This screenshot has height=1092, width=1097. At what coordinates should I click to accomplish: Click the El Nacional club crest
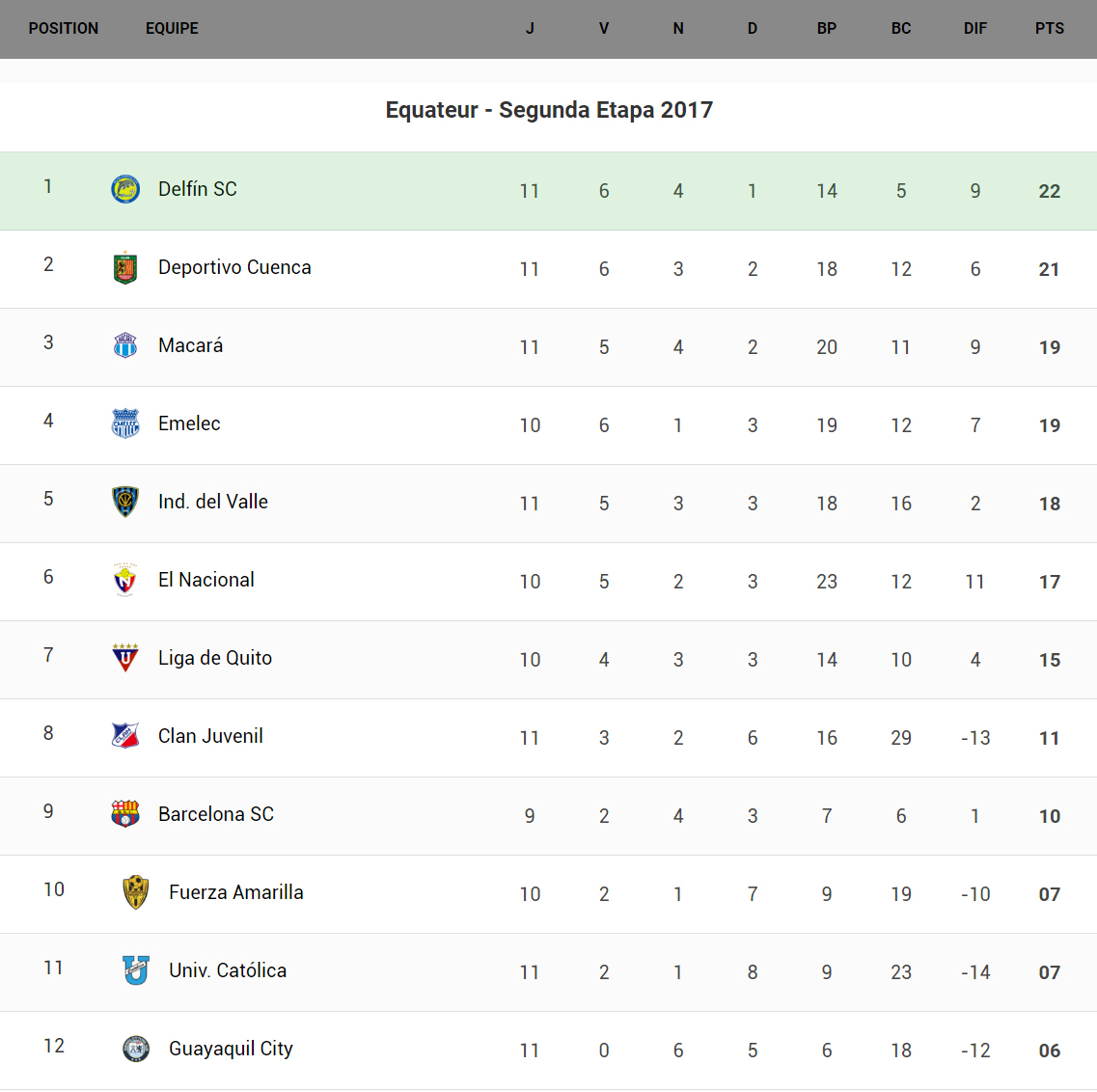point(125,580)
